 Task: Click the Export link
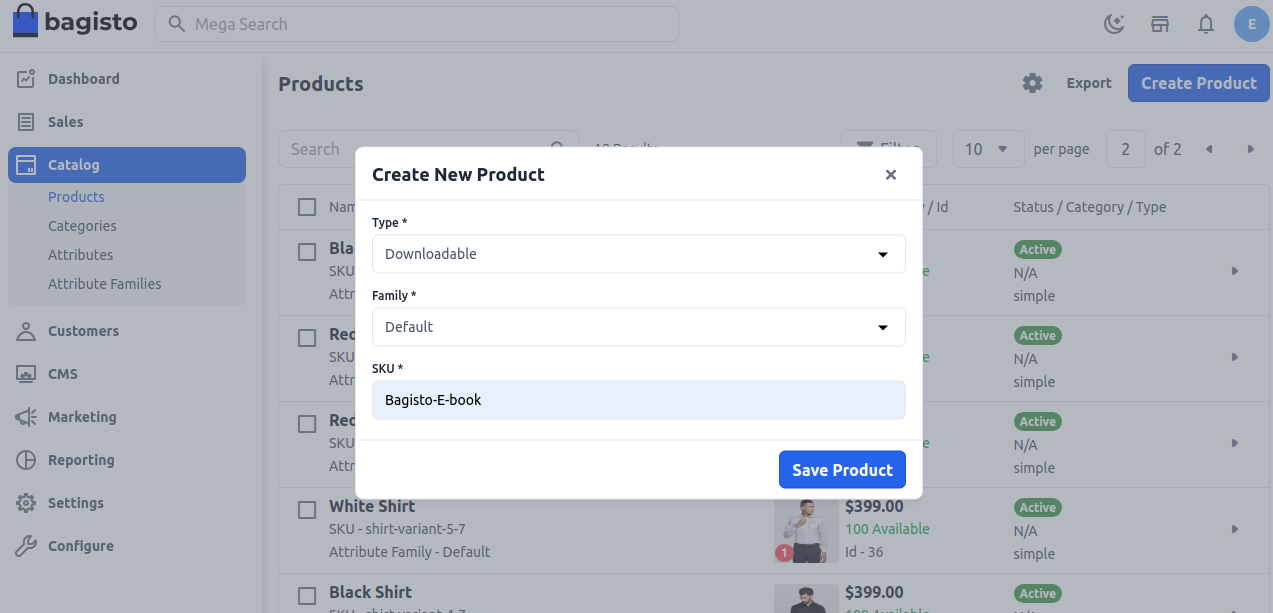pyautogui.click(x=1088, y=83)
